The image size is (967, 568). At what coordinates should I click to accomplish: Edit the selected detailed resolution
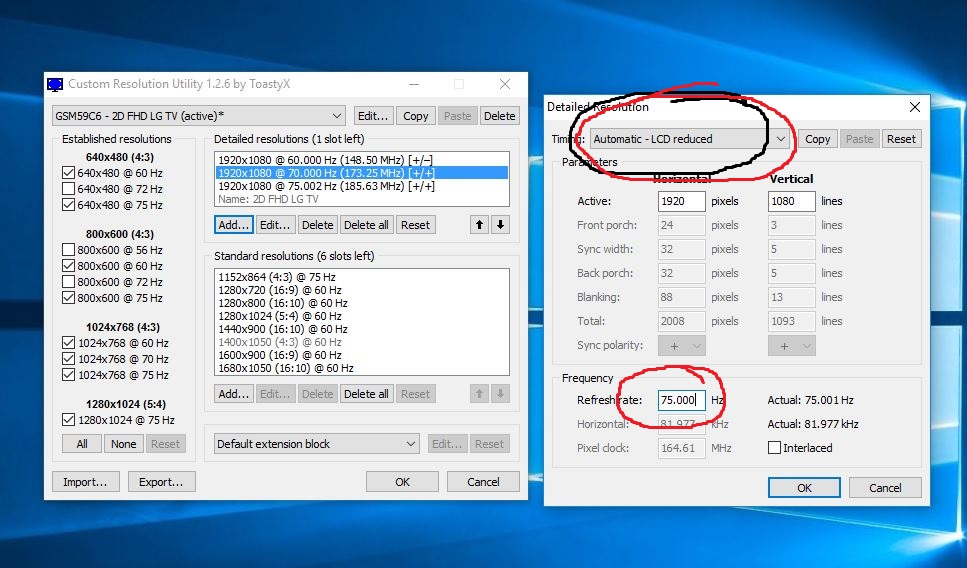pos(275,225)
